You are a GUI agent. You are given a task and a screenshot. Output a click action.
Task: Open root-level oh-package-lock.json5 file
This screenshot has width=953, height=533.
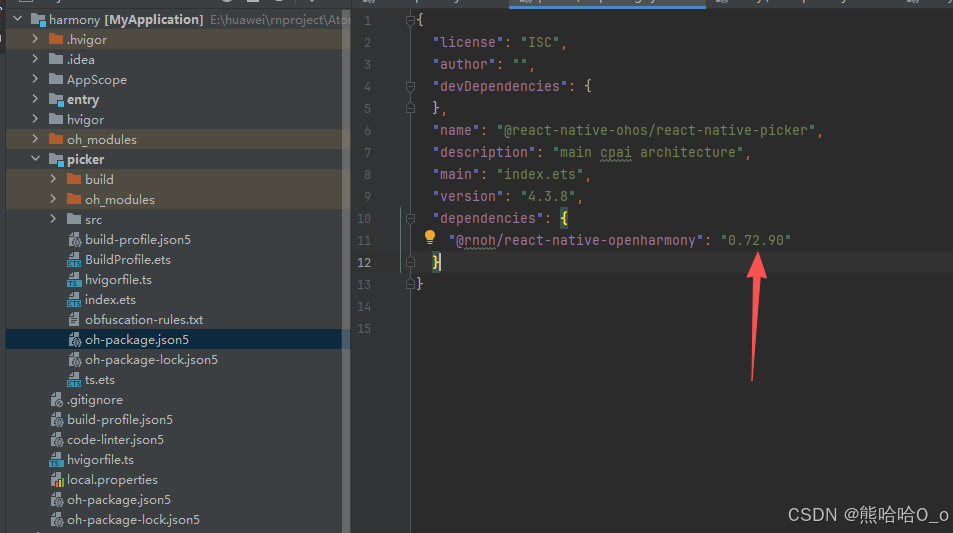click(x=133, y=520)
